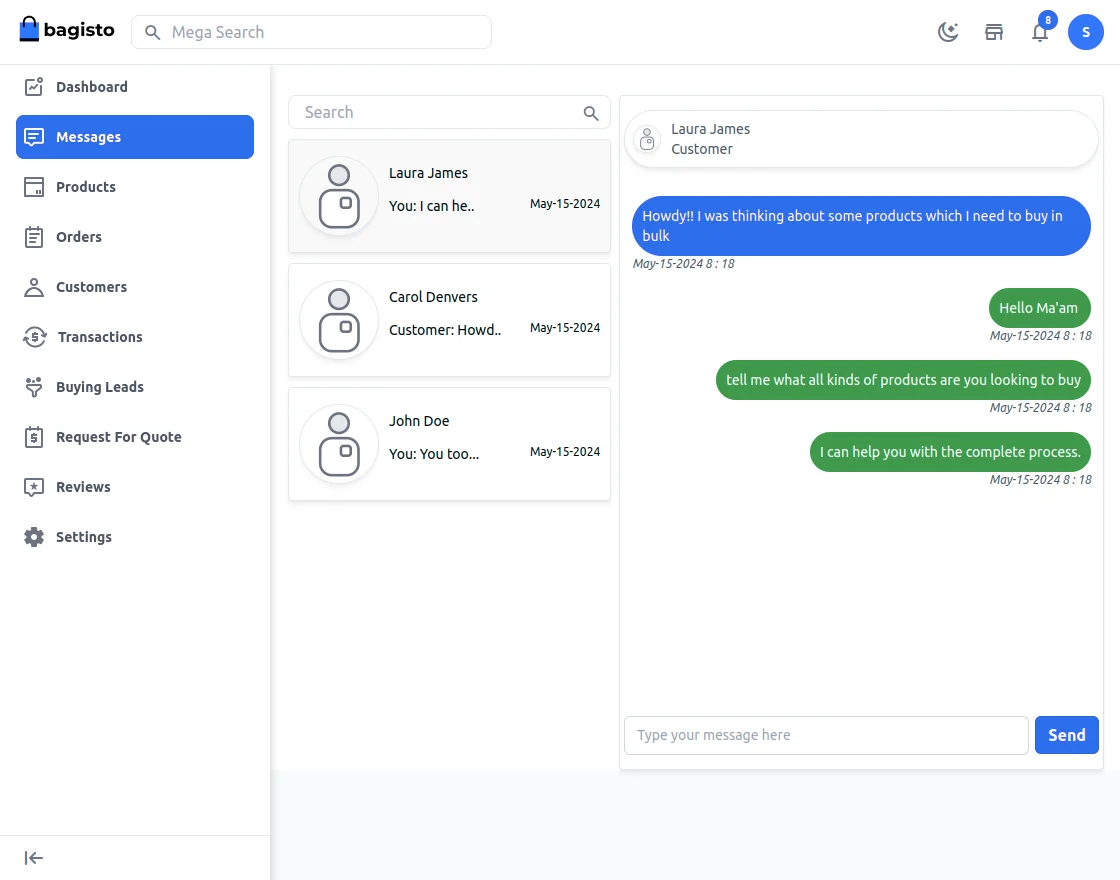Viewport: 1120px width, 880px height.
Task: Open the Customers section
Action: (91, 287)
